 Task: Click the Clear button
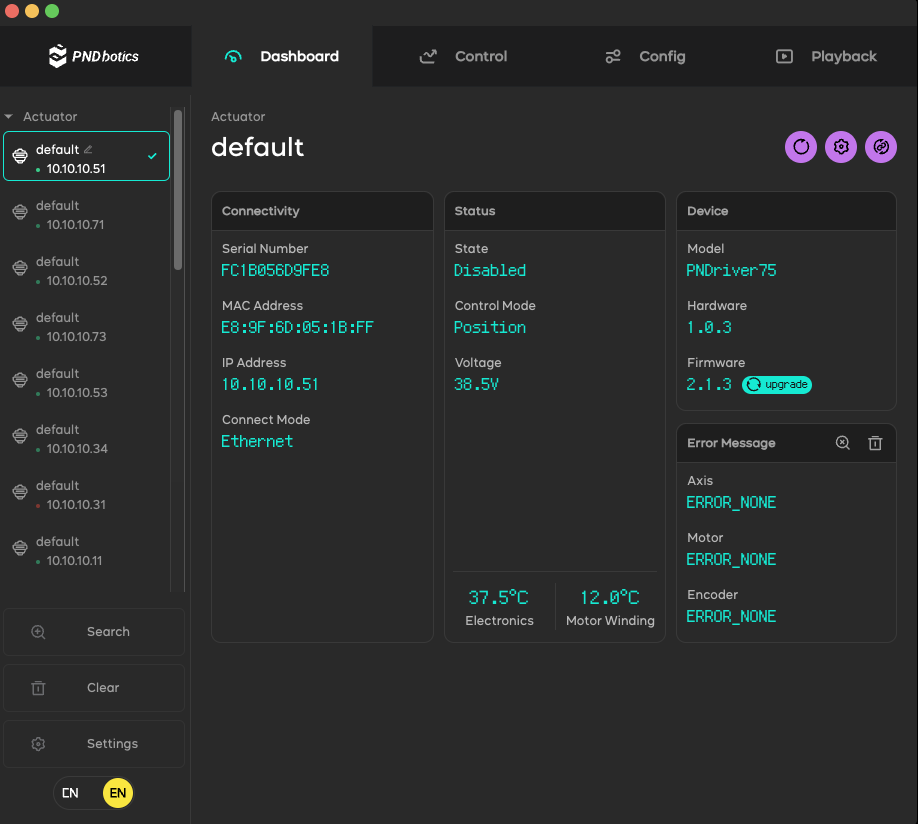point(94,688)
